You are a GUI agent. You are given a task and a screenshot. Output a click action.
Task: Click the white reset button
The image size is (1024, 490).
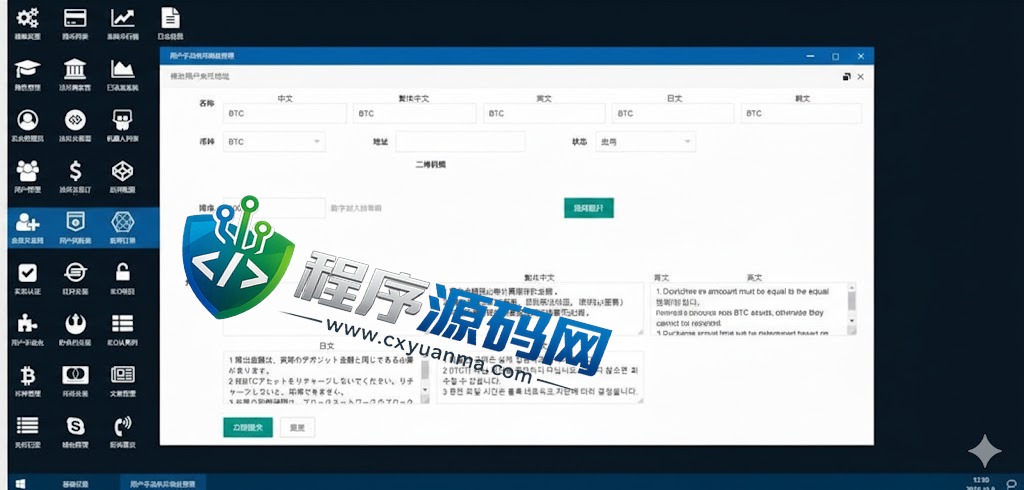[297, 427]
